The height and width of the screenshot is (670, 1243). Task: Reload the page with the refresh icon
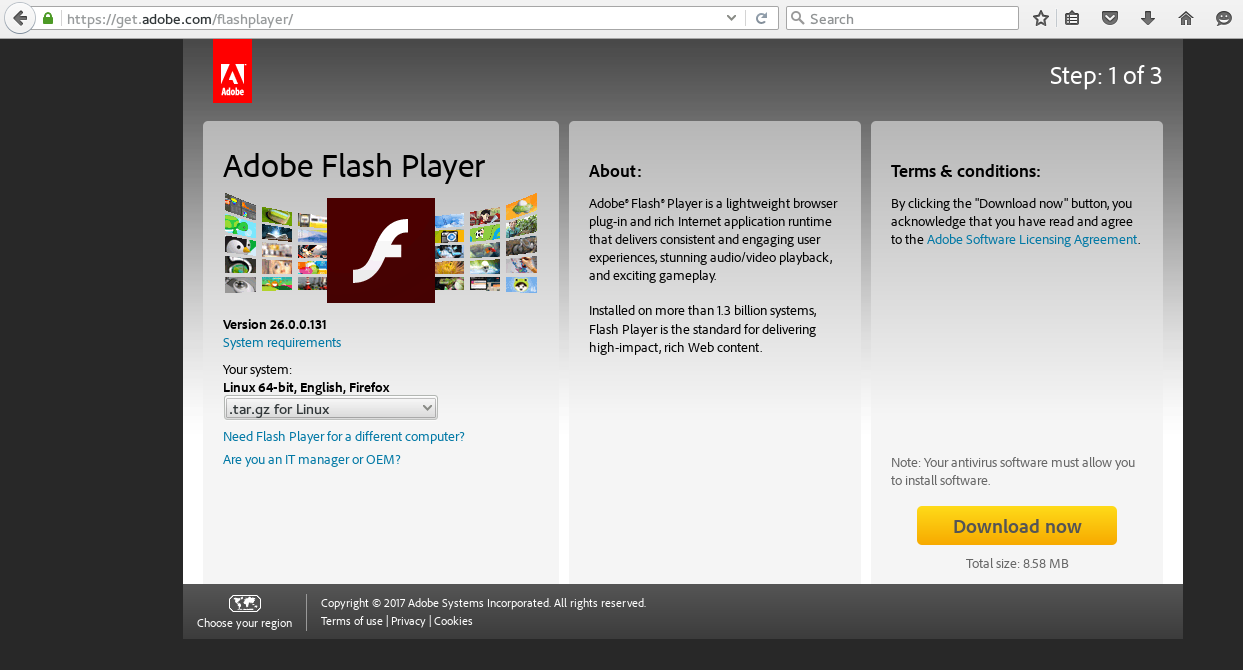tap(762, 18)
